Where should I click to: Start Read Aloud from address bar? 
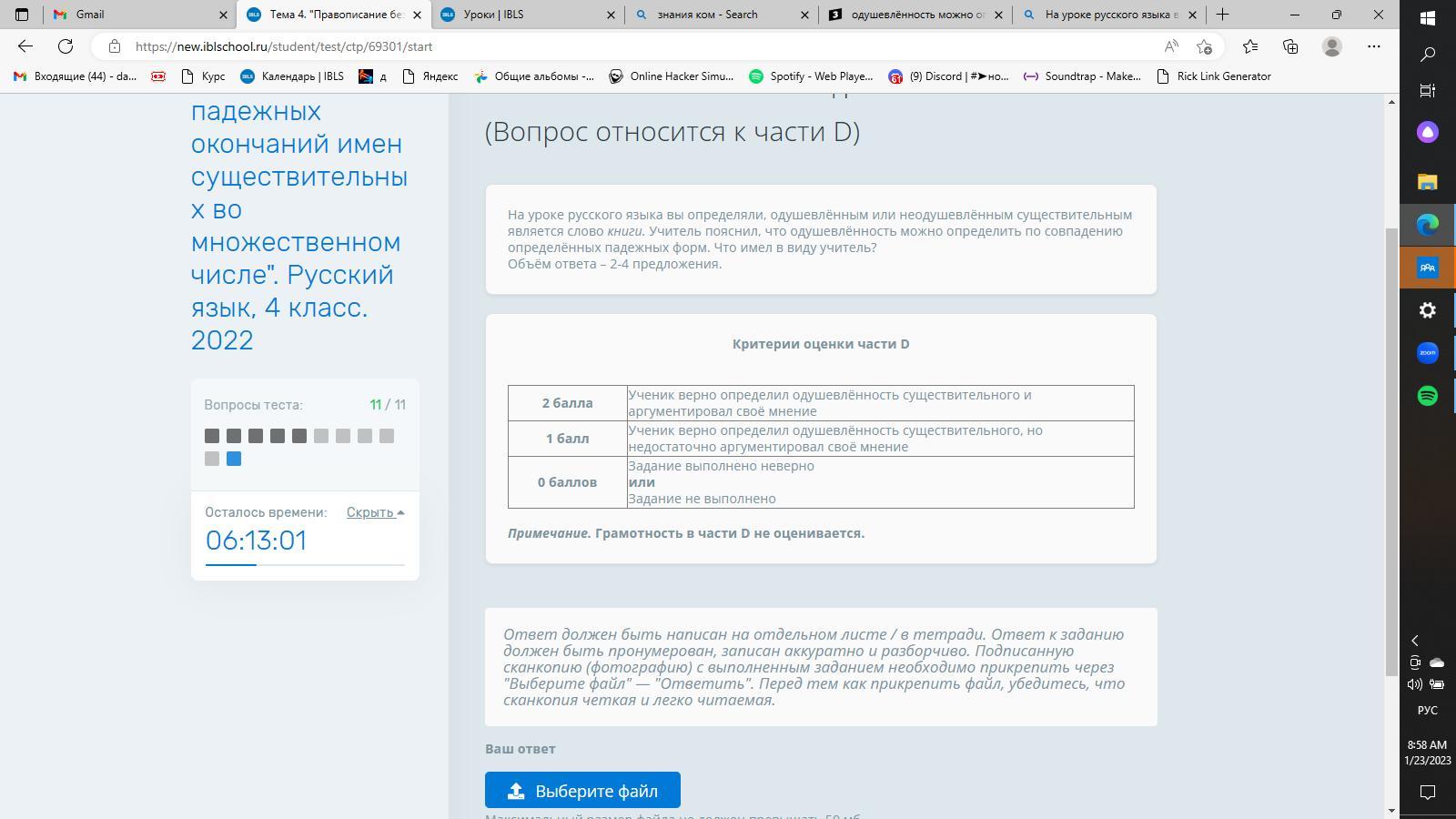pyautogui.click(x=1171, y=46)
